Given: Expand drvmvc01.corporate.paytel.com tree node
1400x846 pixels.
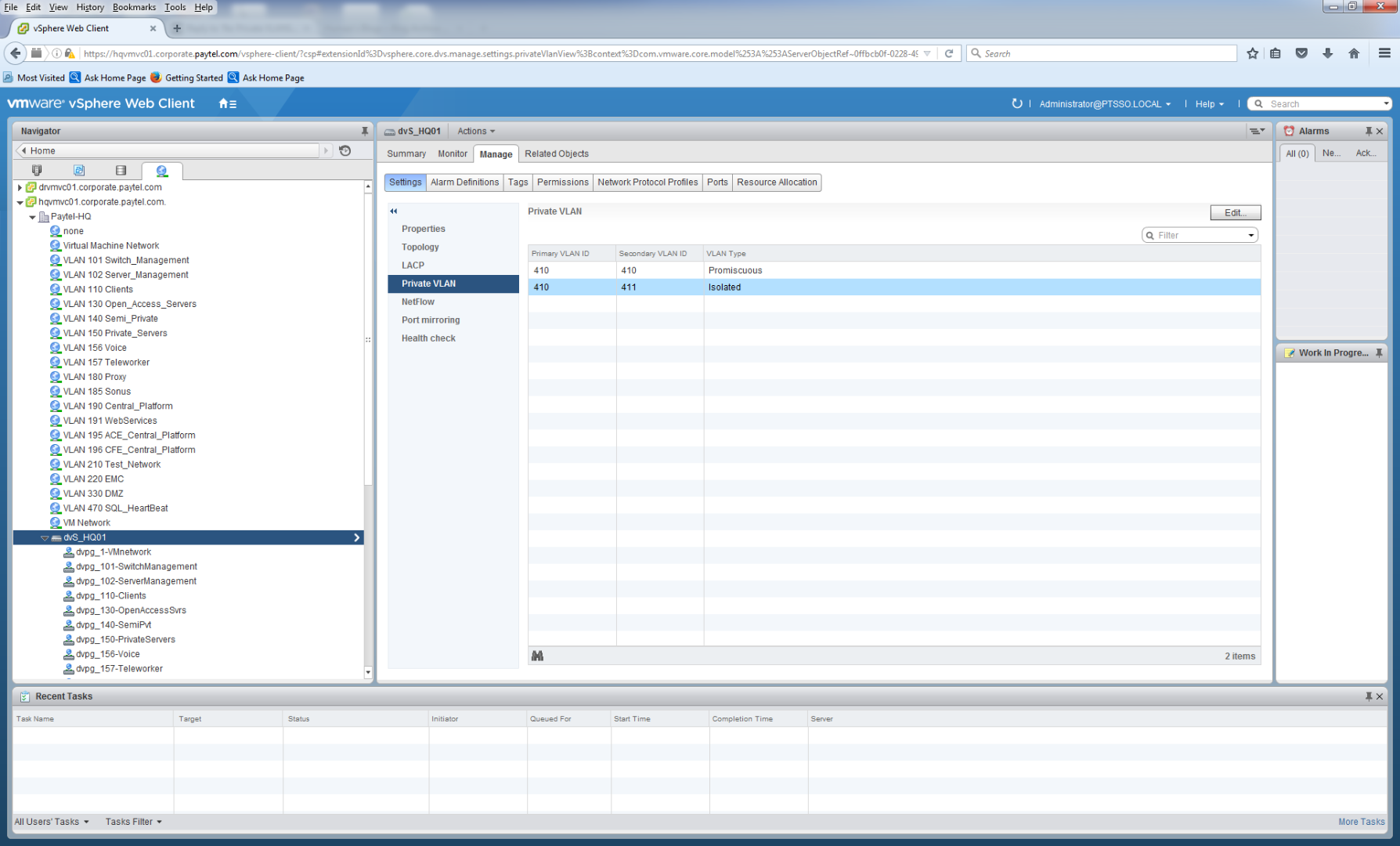Looking at the screenshot, I should pyautogui.click(x=20, y=187).
